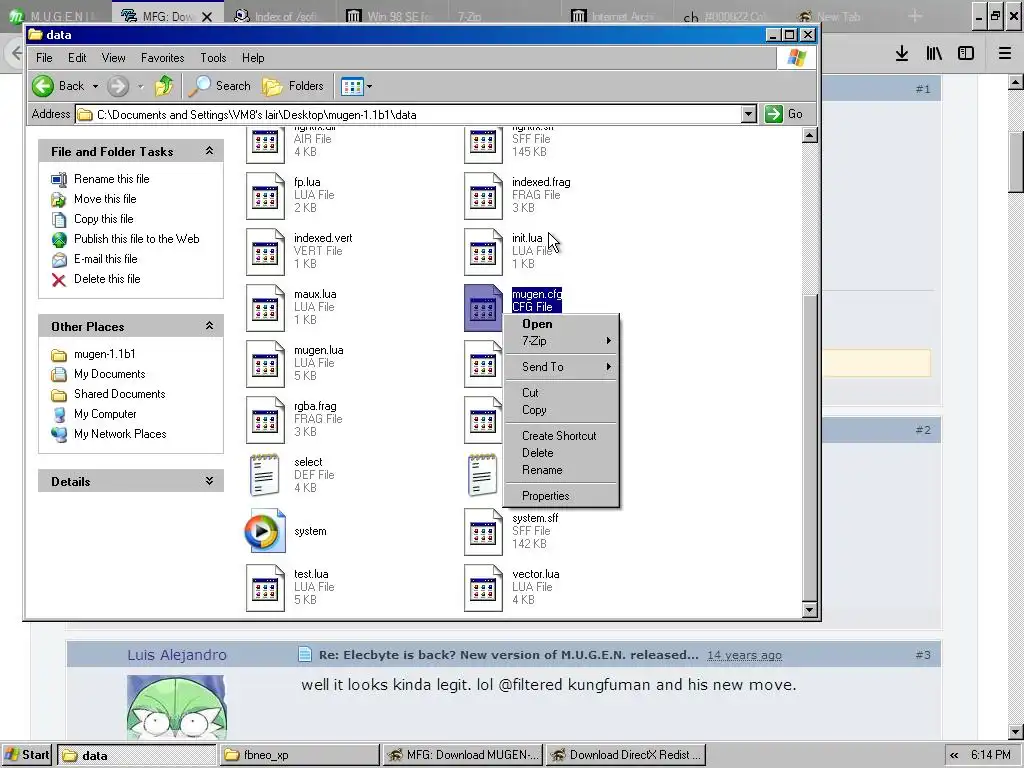Image resolution: width=1024 pixels, height=768 pixels.
Task: Choose Cut in the context menu
Action: click(x=562, y=392)
